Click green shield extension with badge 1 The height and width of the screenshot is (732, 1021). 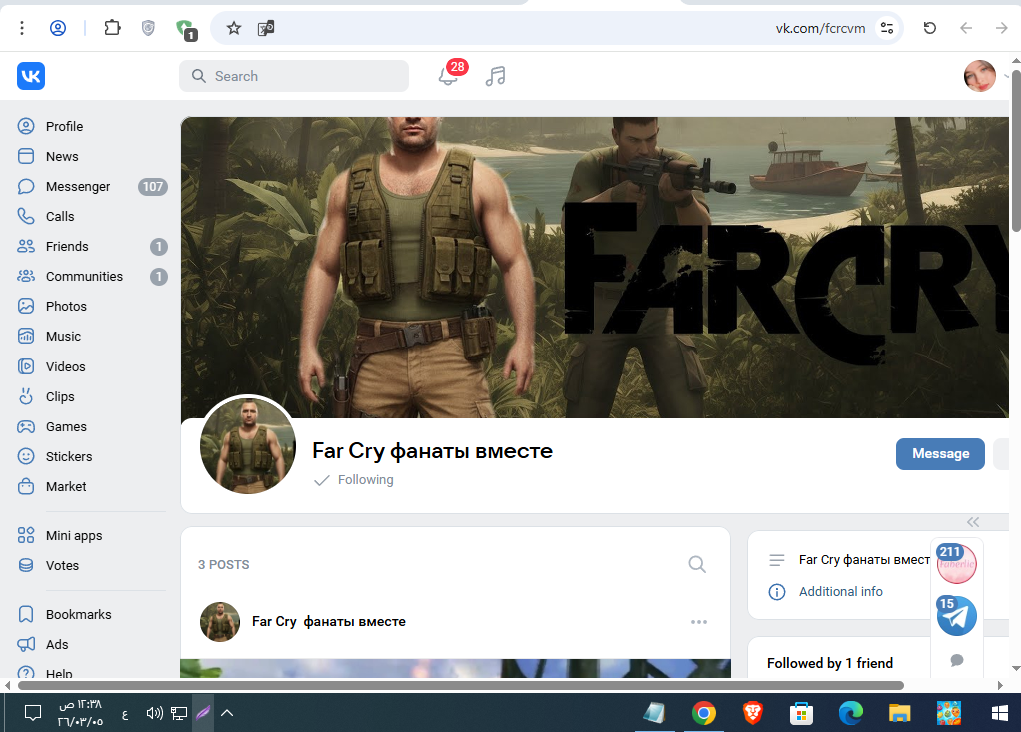coord(186,29)
